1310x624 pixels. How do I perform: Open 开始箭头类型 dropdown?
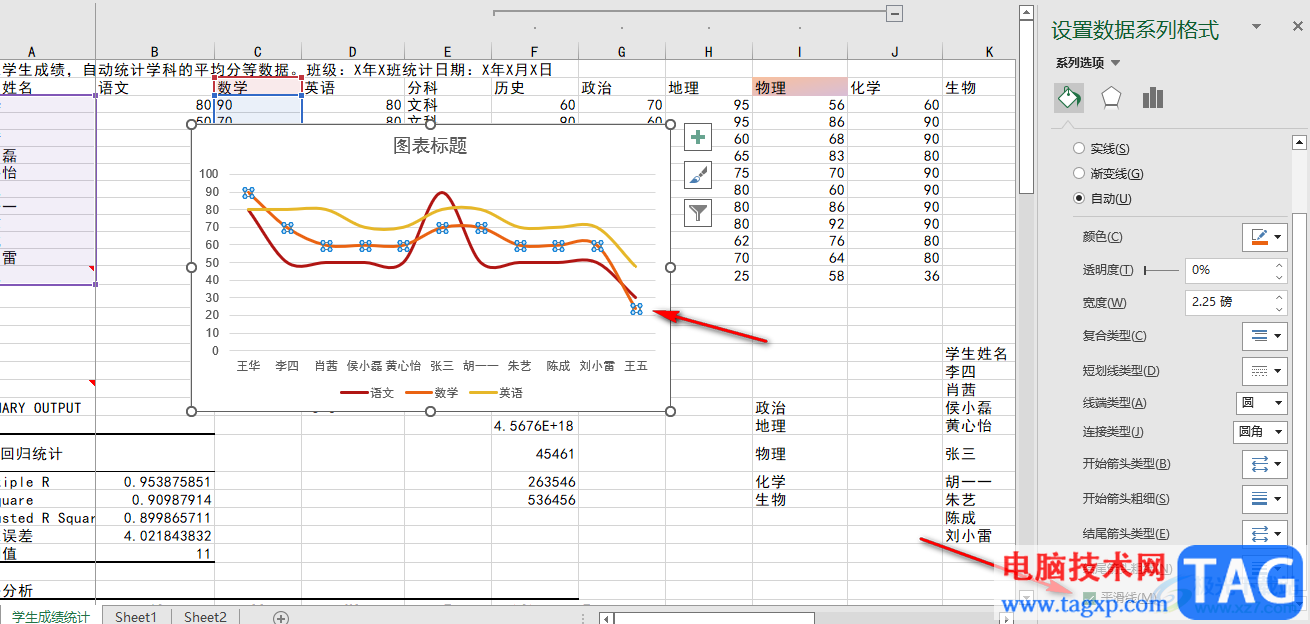(x=1264, y=464)
